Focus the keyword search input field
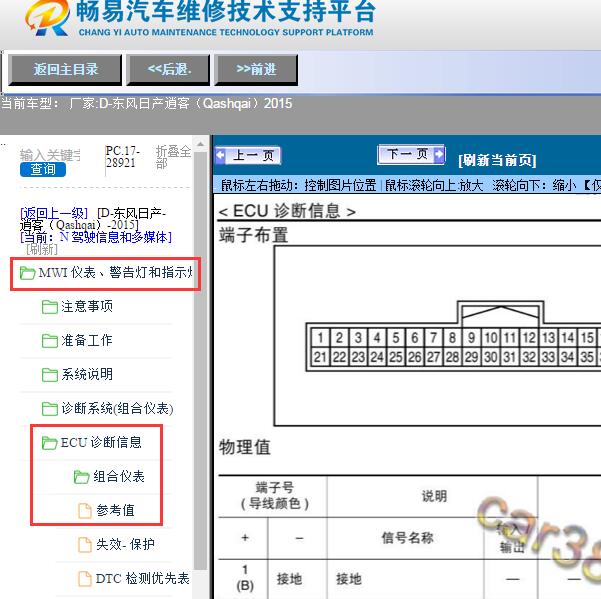Viewport: 601px width, 599px height. point(50,155)
